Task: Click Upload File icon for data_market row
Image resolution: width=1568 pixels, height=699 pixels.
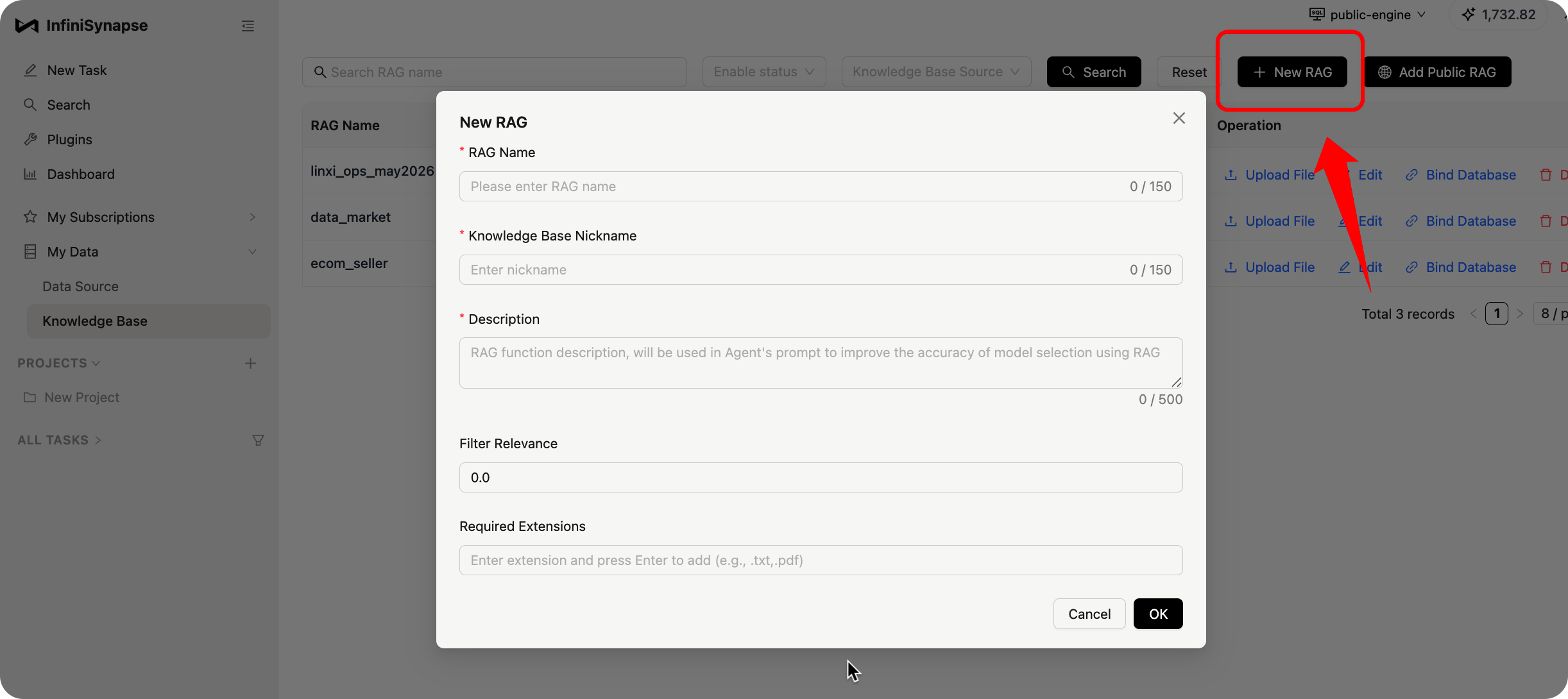Action: (x=1231, y=221)
